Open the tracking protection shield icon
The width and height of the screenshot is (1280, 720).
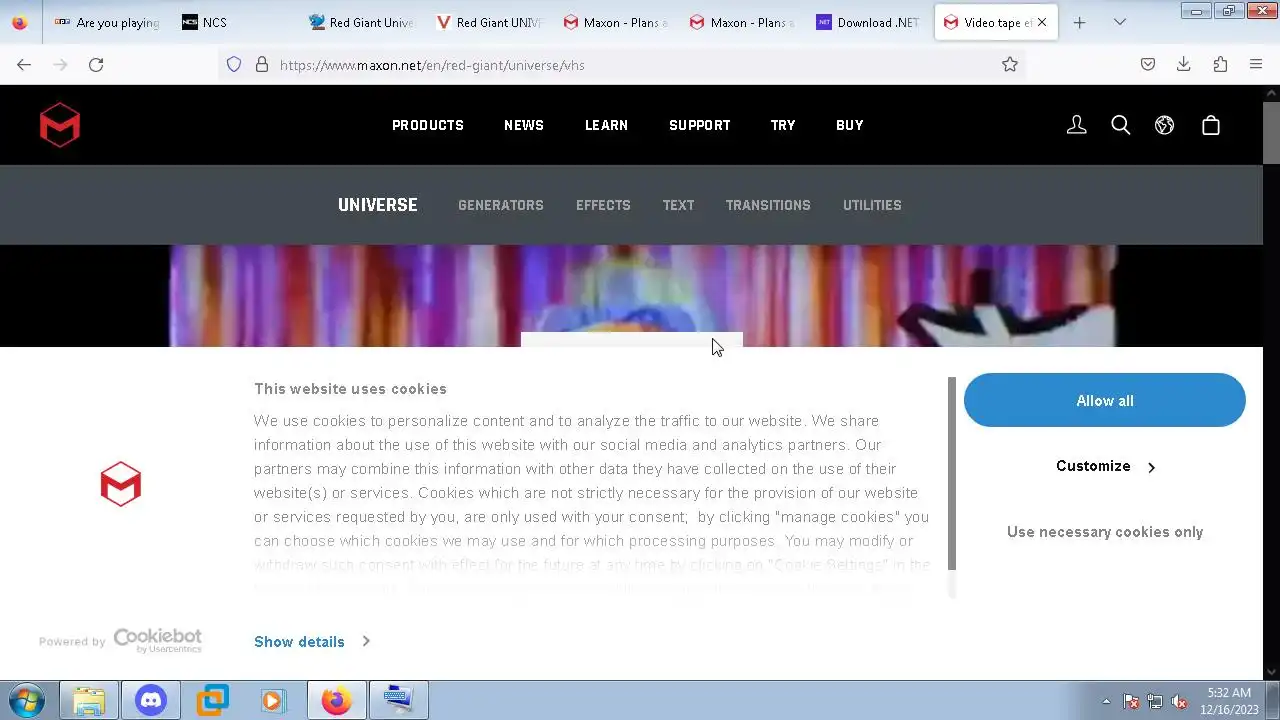(x=234, y=64)
